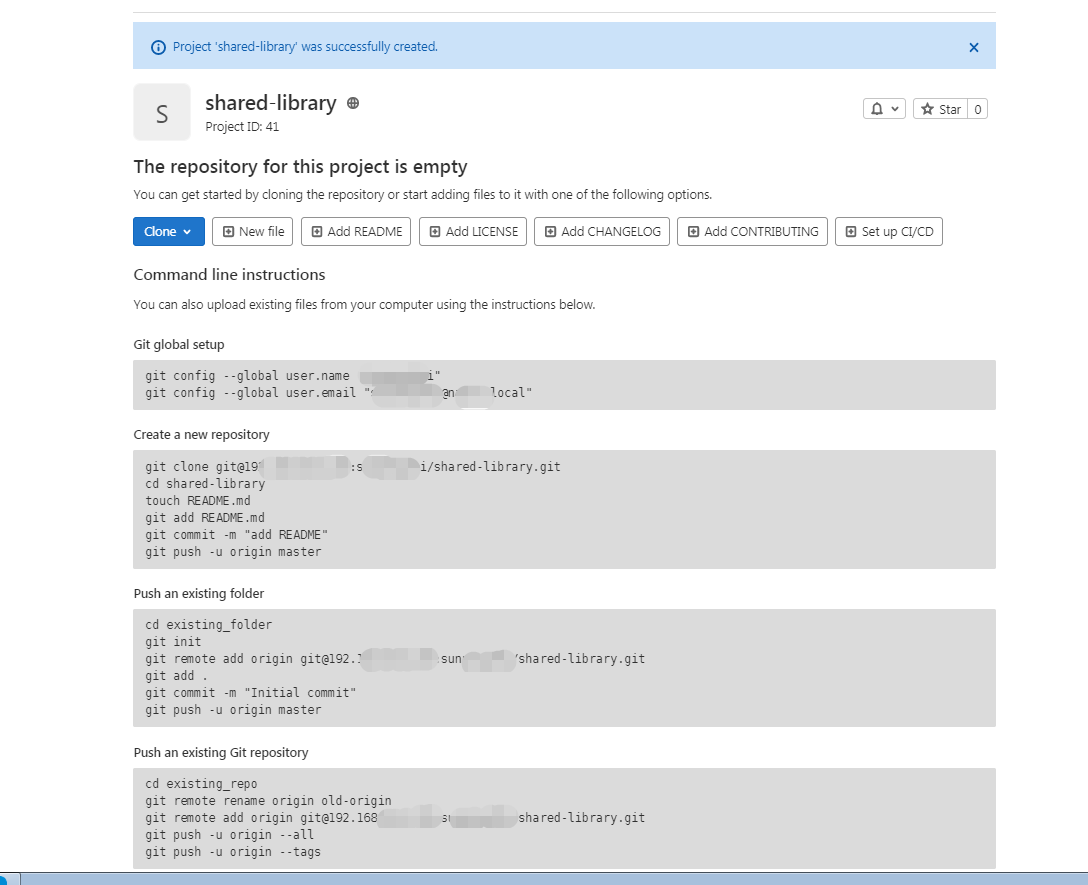Open Set up CI/CD
The image size is (1088, 885).
point(889,232)
